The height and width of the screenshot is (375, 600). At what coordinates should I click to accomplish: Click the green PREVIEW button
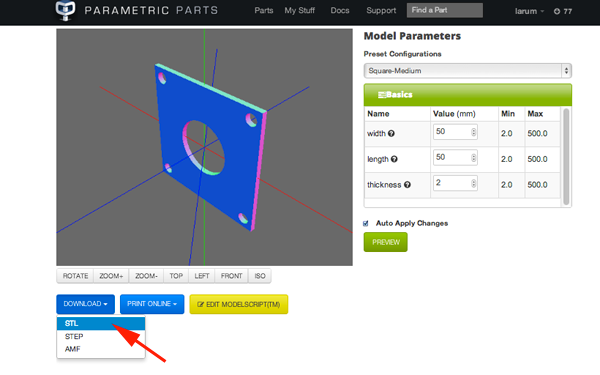tap(385, 242)
